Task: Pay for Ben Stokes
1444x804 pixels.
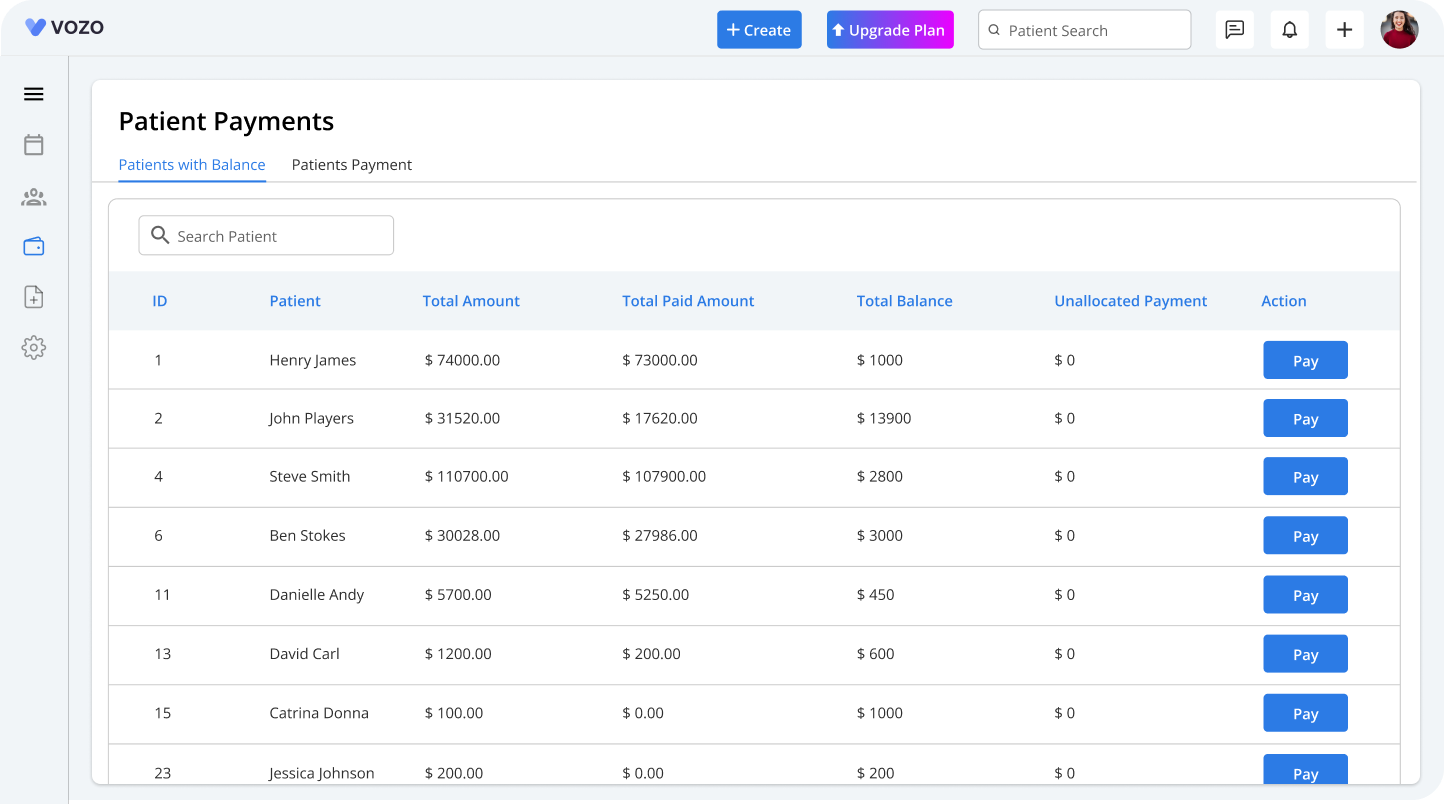Action: (1305, 536)
